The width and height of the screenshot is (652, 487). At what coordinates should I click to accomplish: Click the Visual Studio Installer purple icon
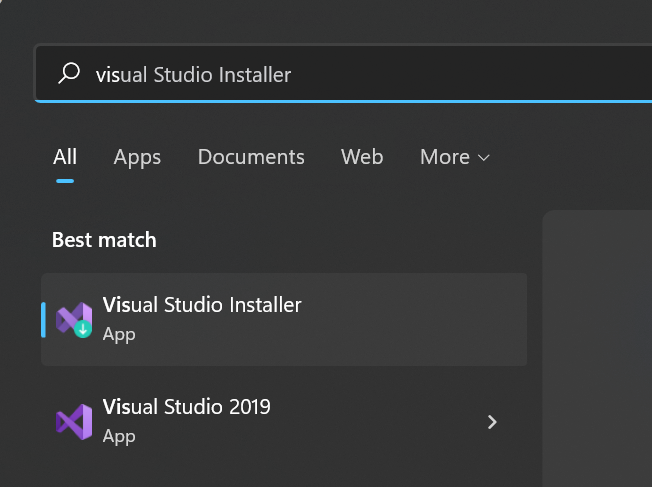tap(74, 320)
